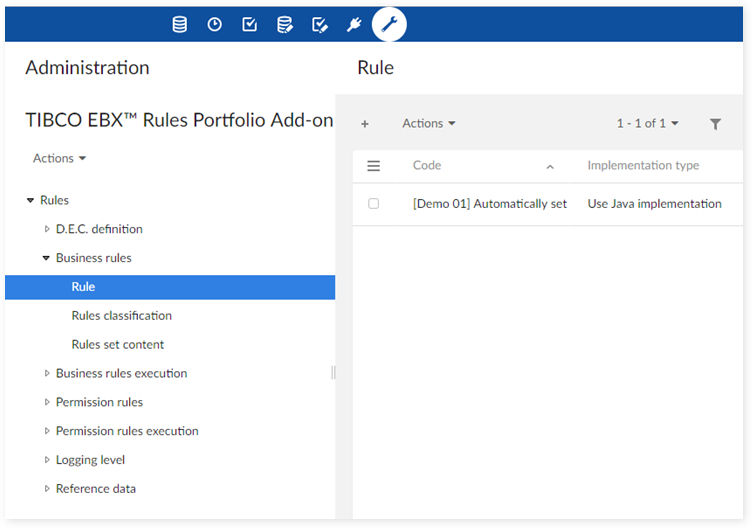This screenshot has width=752, height=528.
Task: Click the Permission rules execution label
Action: click(x=127, y=431)
